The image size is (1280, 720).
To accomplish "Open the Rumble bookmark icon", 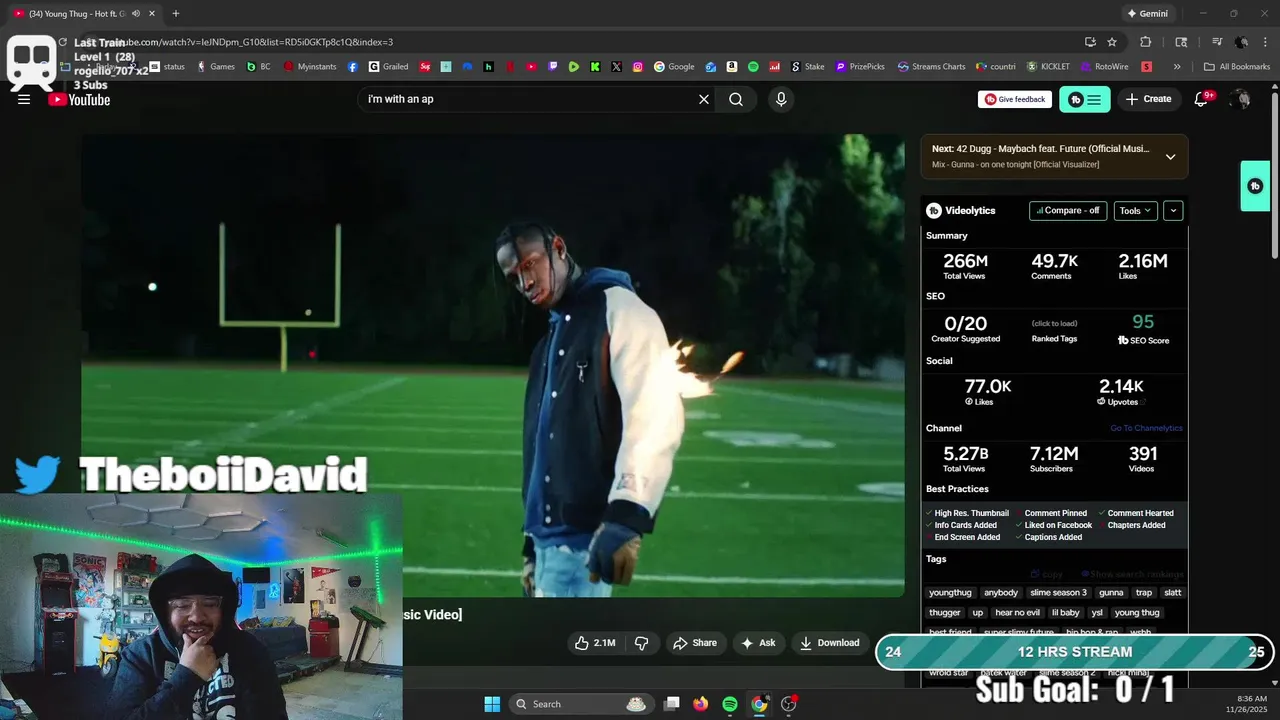I will [x=574, y=67].
